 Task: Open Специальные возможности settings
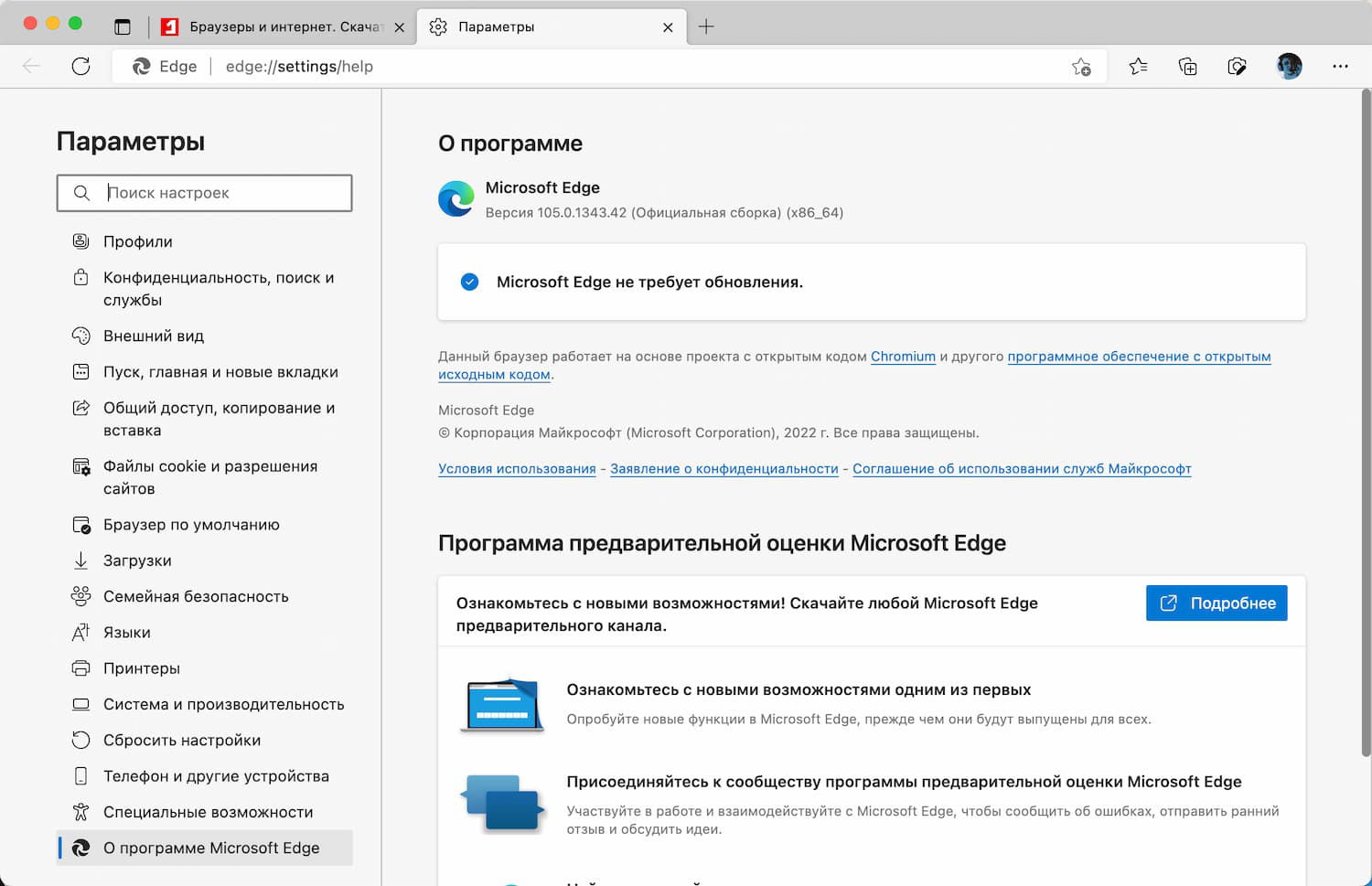208,812
